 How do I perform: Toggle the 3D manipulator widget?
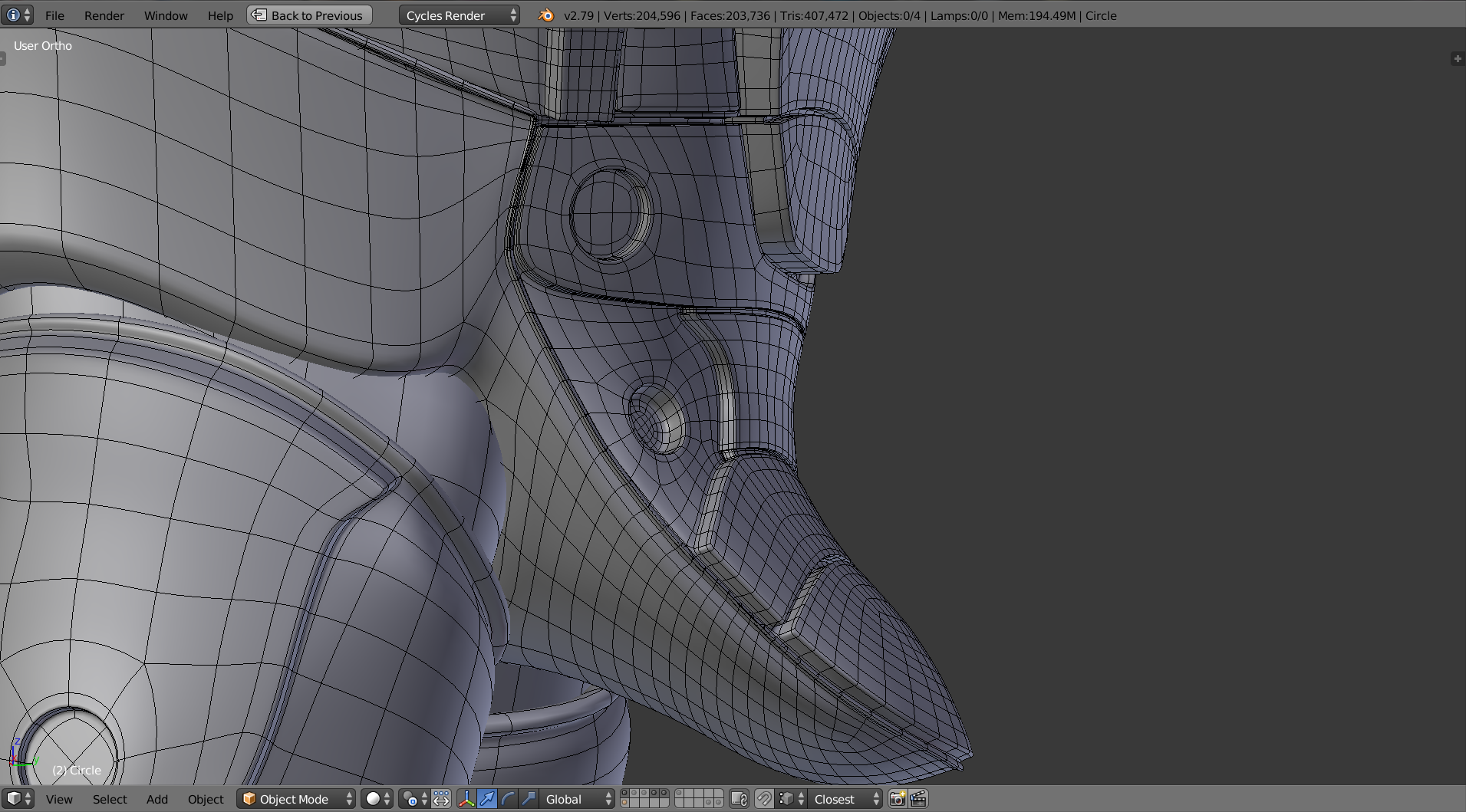[466, 799]
